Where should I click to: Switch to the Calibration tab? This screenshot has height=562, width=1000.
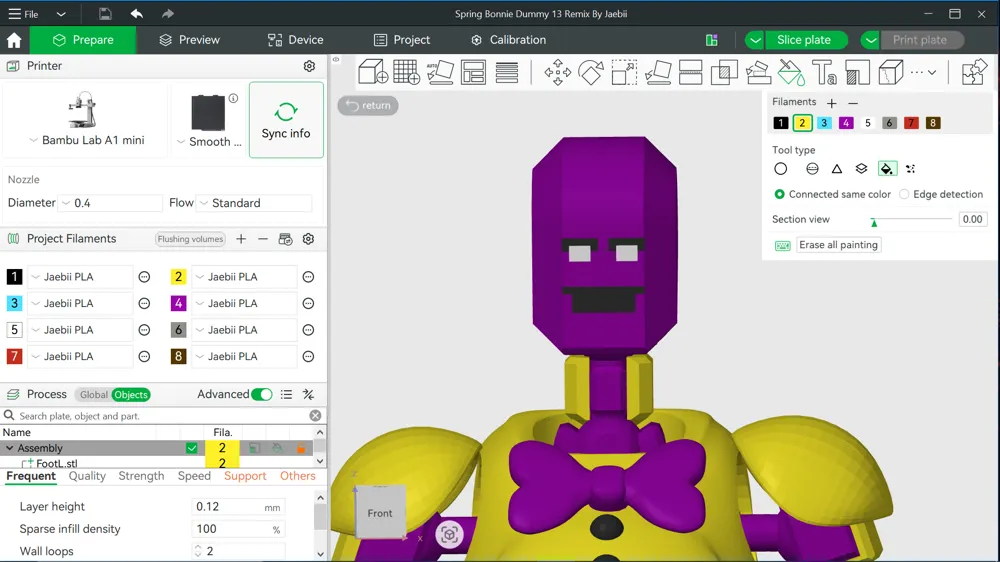508,40
